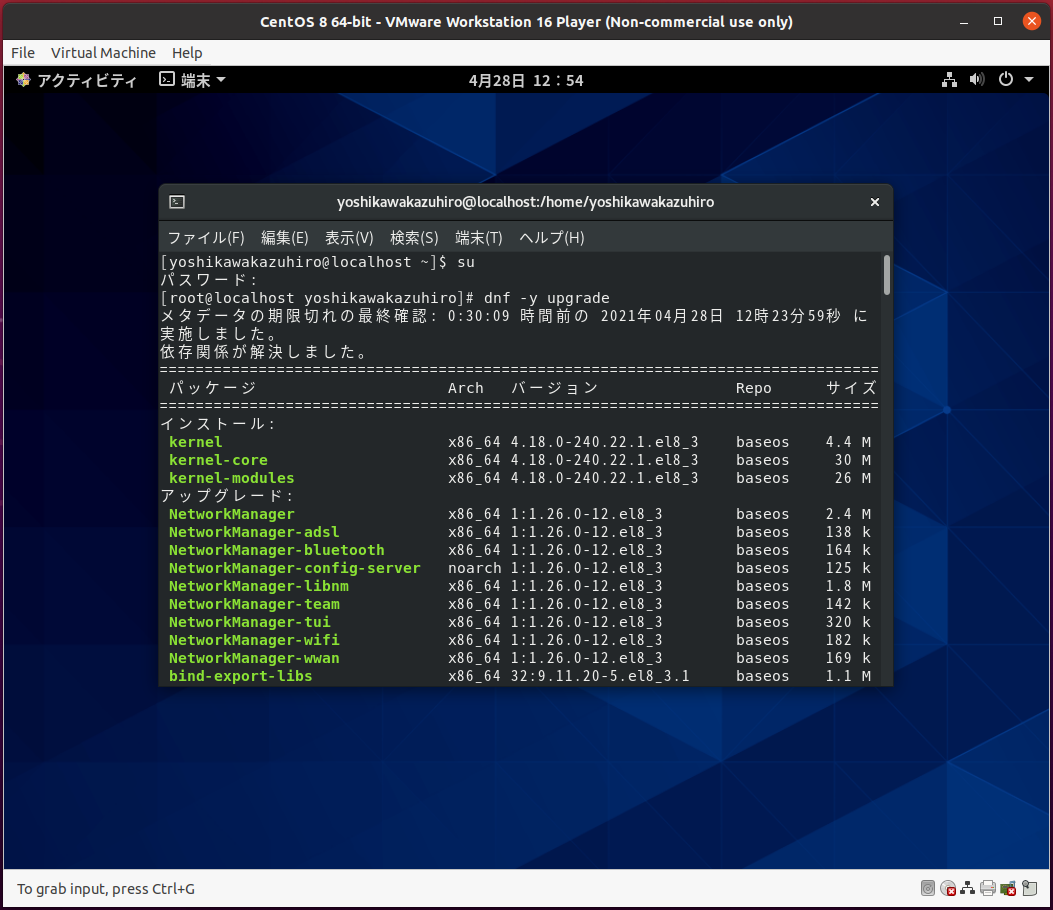The height and width of the screenshot is (910, 1053).
Task: Click the アクティビティ activities button
Action: tap(77, 80)
